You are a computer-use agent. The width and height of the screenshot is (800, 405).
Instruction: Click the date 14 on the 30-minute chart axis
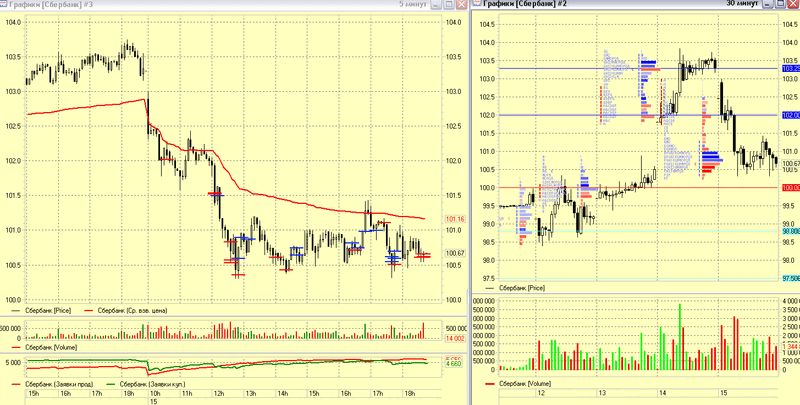click(663, 393)
